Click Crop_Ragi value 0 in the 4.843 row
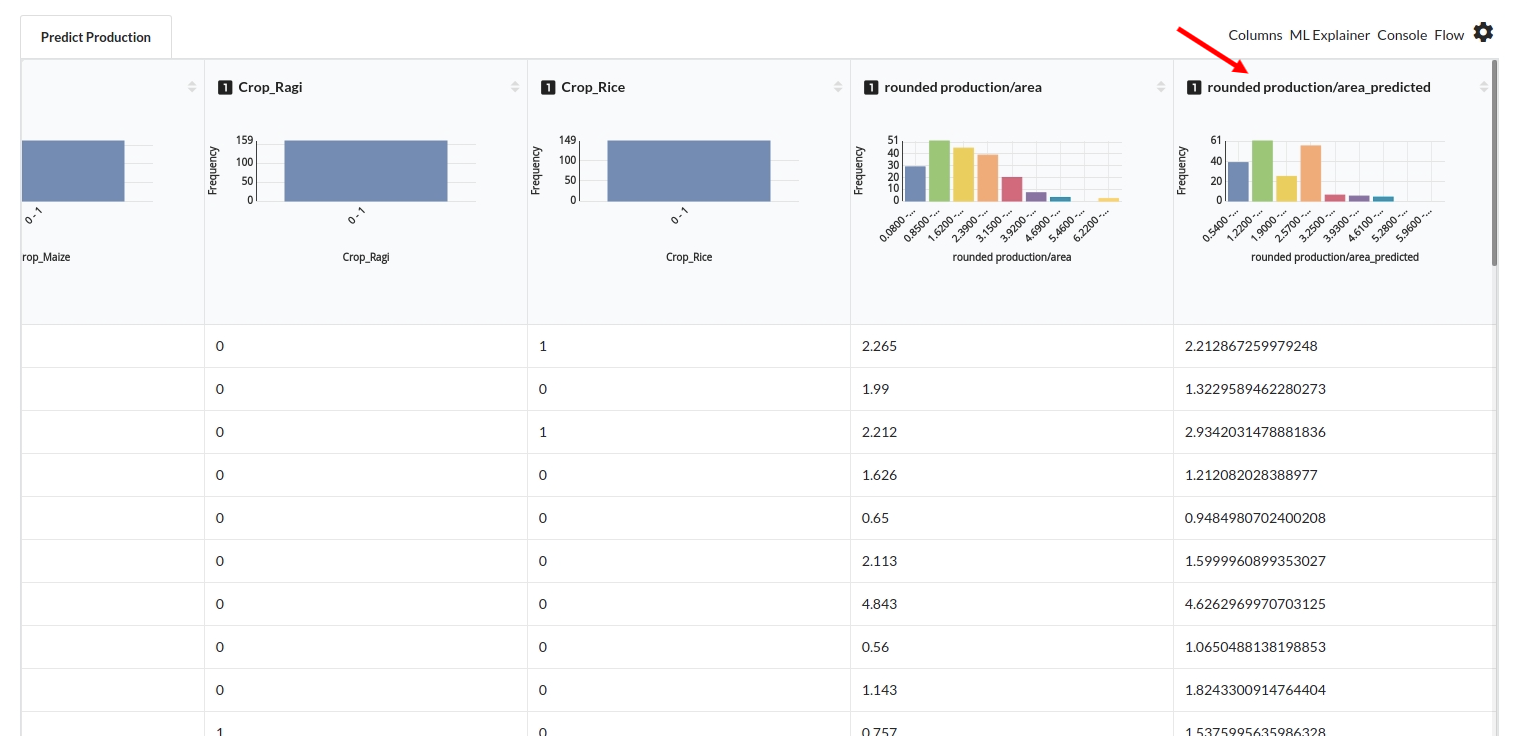 point(366,604)
